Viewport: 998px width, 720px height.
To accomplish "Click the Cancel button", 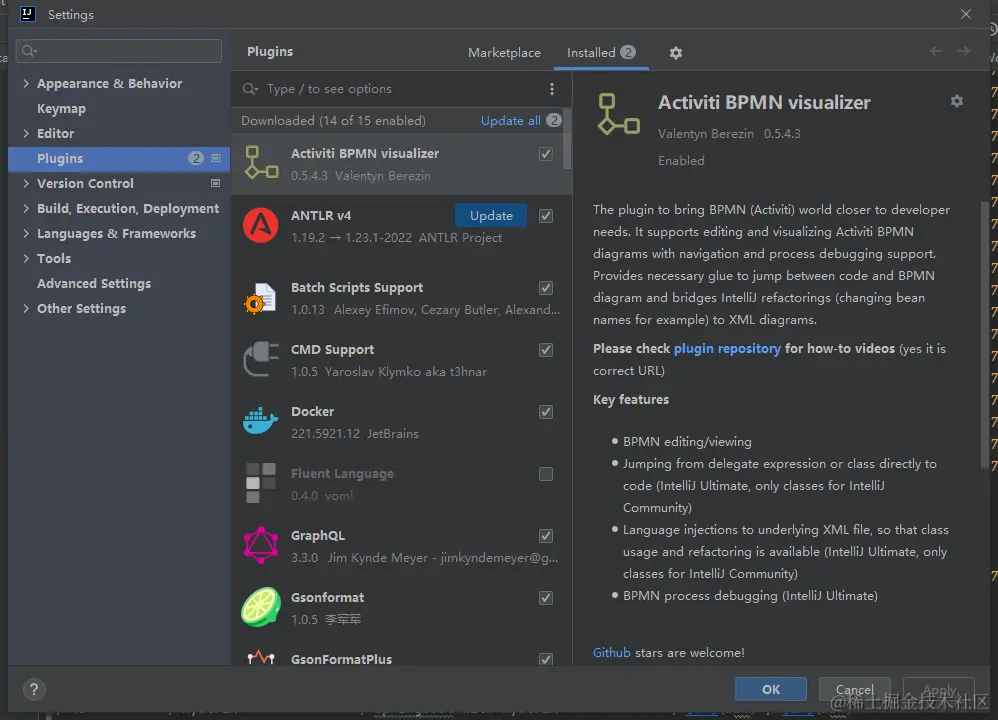I will 854,689.
